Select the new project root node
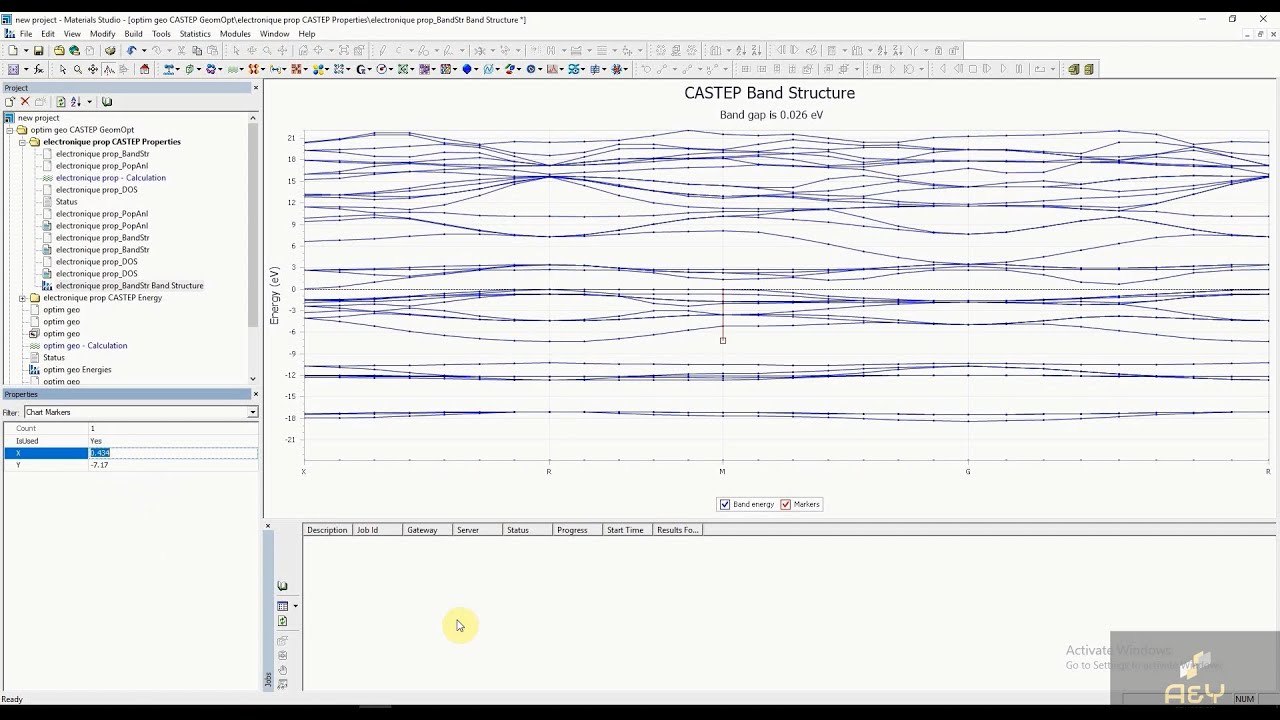 tap(38, 118)
